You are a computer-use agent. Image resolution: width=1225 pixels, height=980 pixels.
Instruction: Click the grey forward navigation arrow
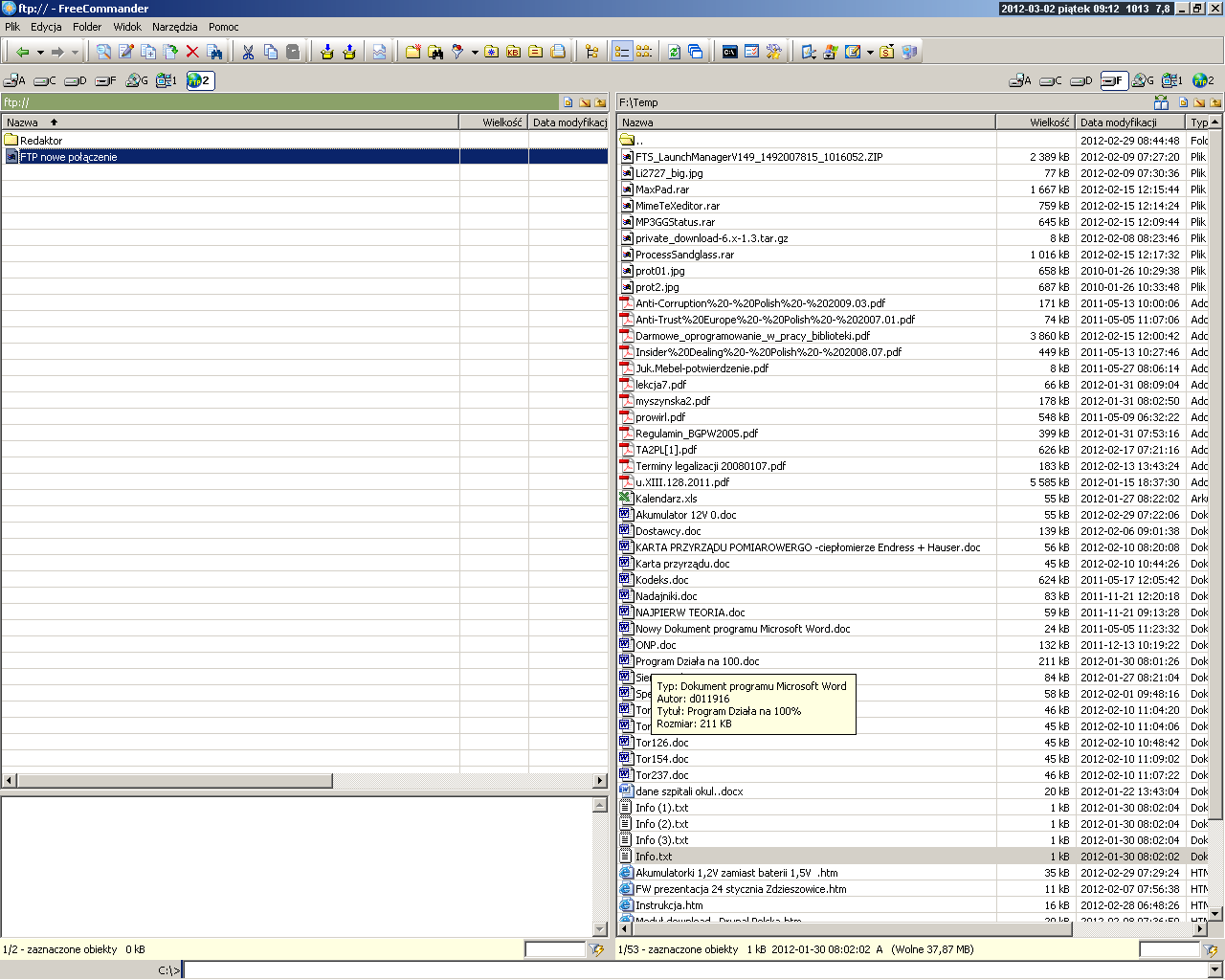(57, 52)
